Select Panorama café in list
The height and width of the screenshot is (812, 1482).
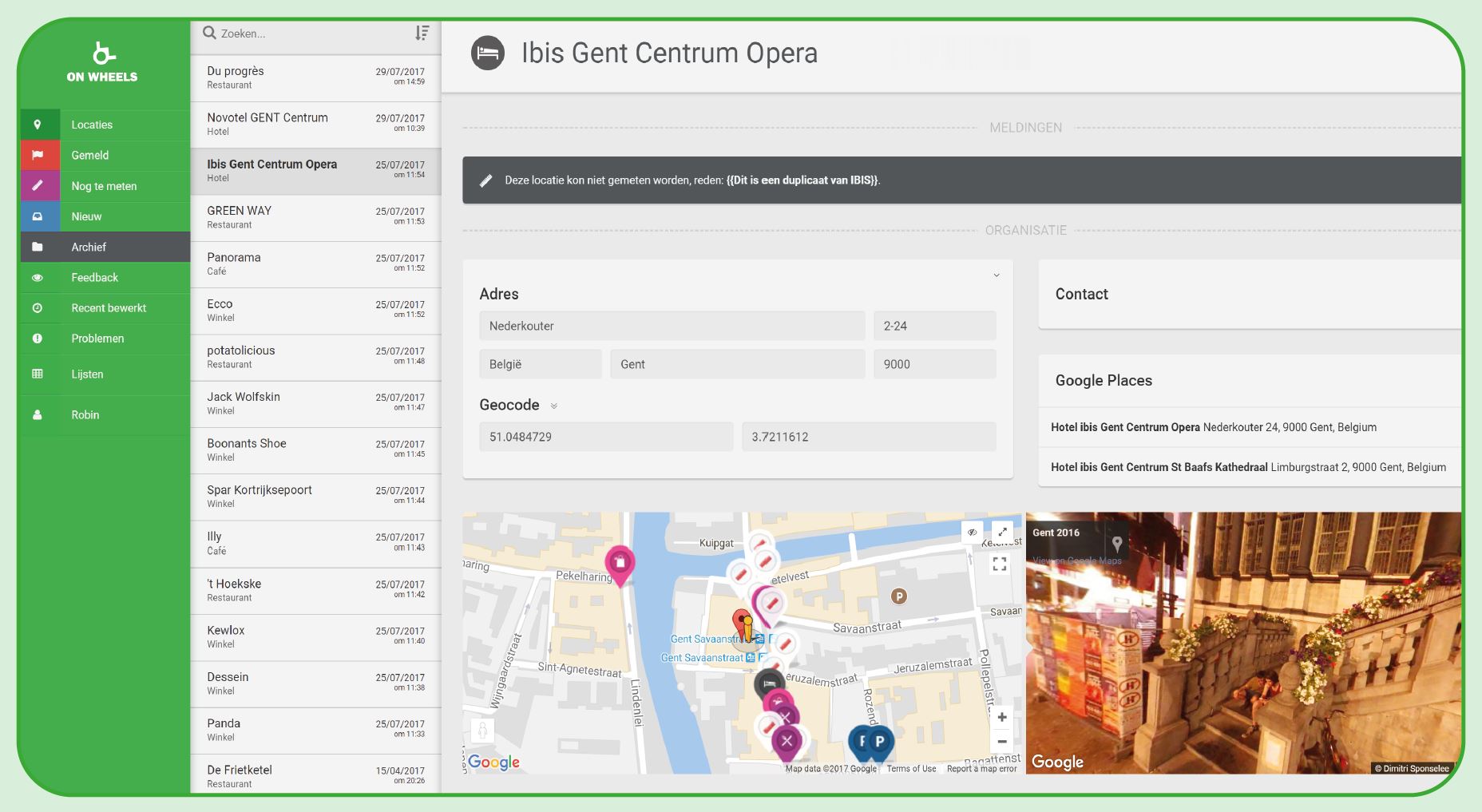click(315, 264)
